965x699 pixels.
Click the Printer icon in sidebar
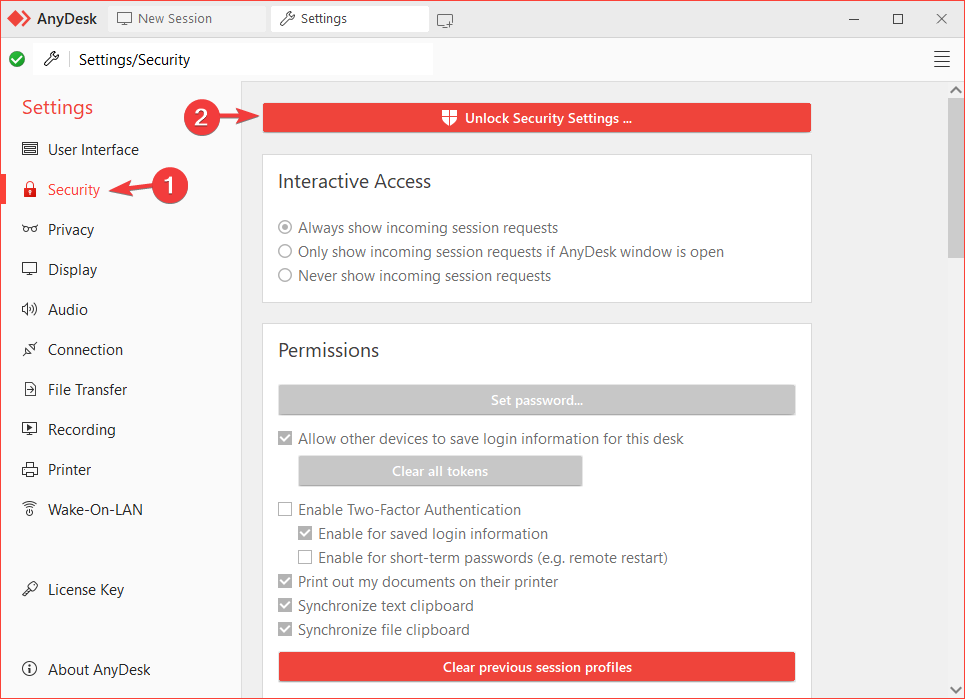pyautogui.click(x=30, y=469)
